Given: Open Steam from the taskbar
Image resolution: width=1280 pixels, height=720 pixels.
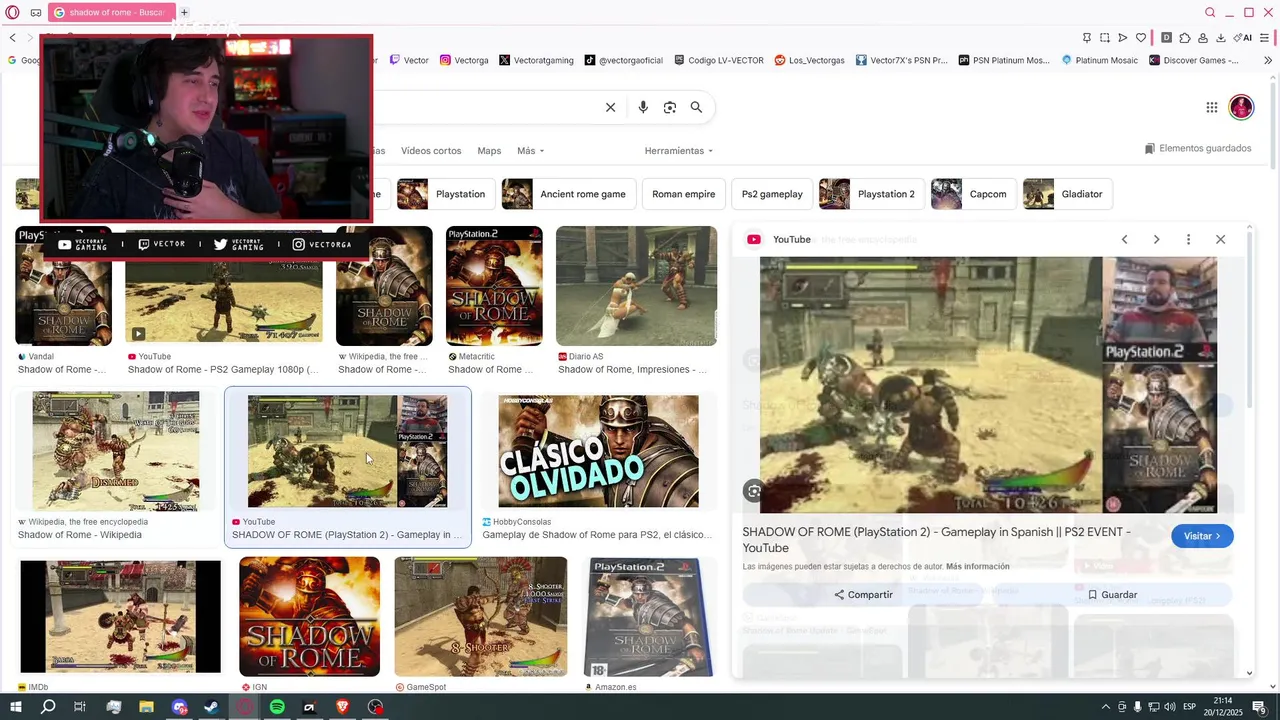Looking at the screenshot, I should click(212, 707).
